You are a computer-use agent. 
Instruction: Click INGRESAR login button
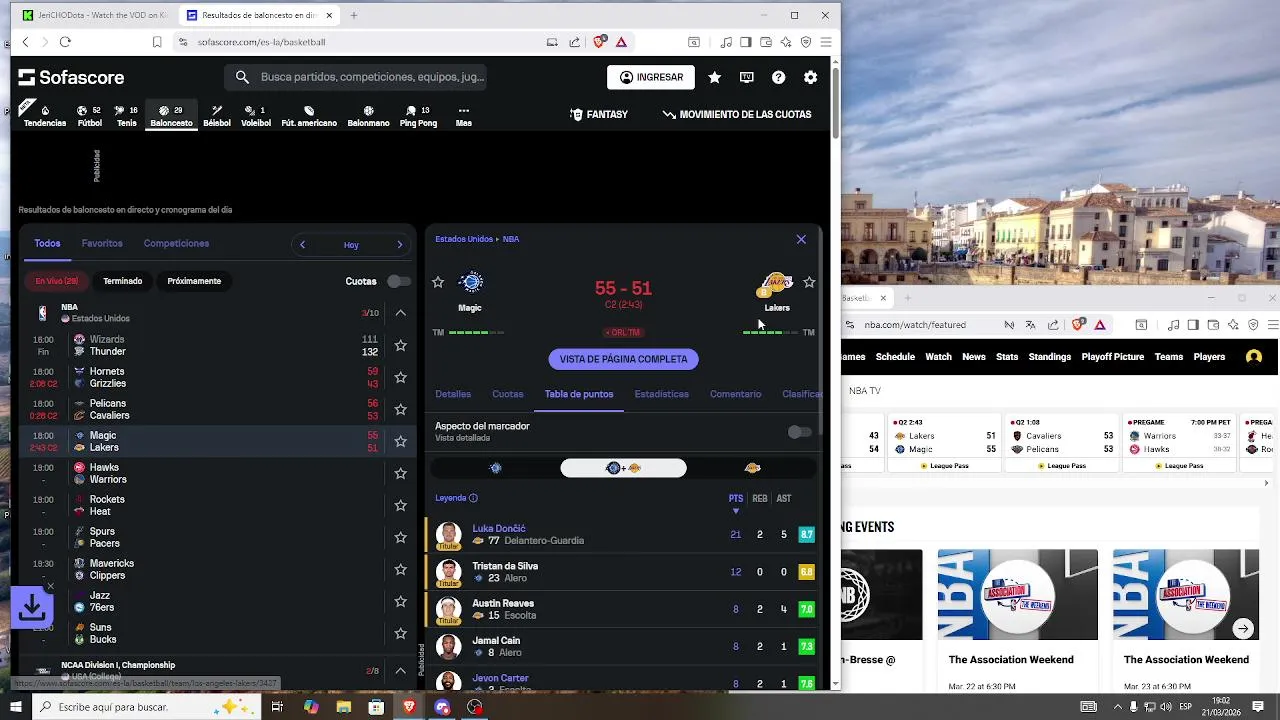[x=651, y=77]
